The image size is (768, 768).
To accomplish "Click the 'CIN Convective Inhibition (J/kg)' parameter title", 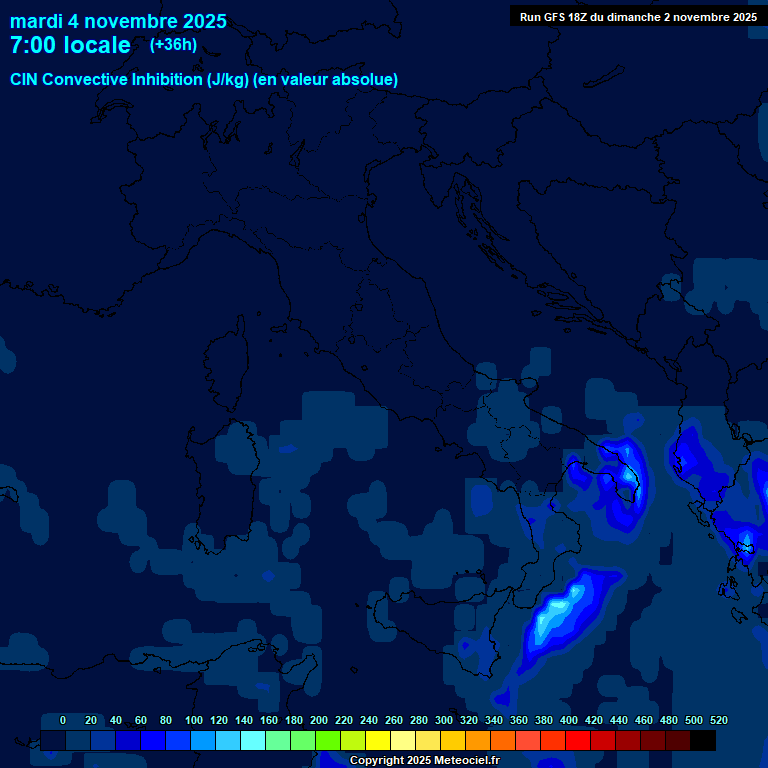I will point(130,79).
